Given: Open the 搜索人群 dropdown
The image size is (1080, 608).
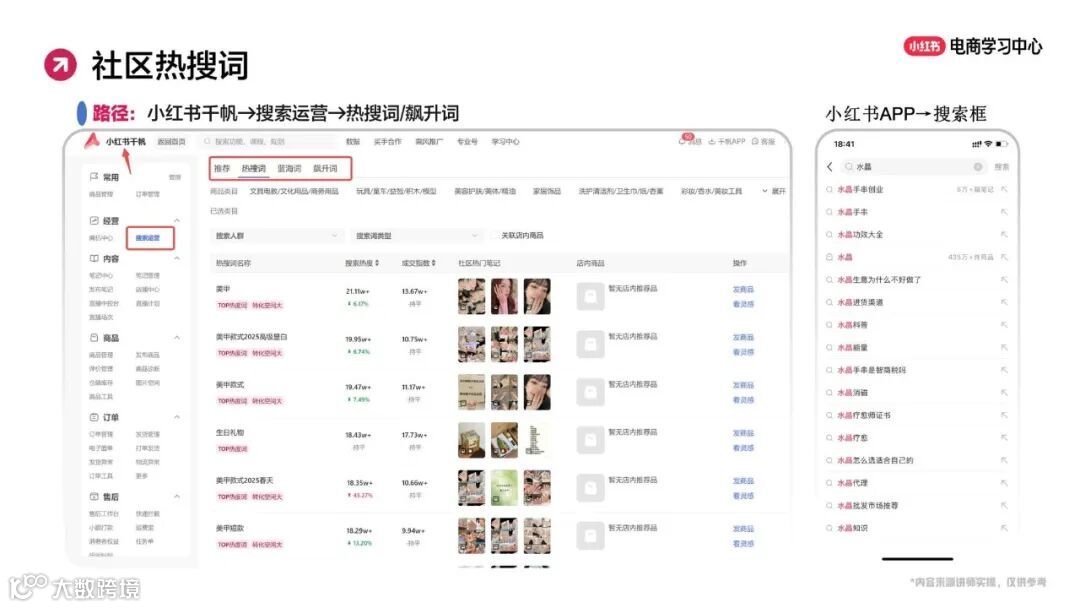Looking at the screenshot, I should [276, 235].
